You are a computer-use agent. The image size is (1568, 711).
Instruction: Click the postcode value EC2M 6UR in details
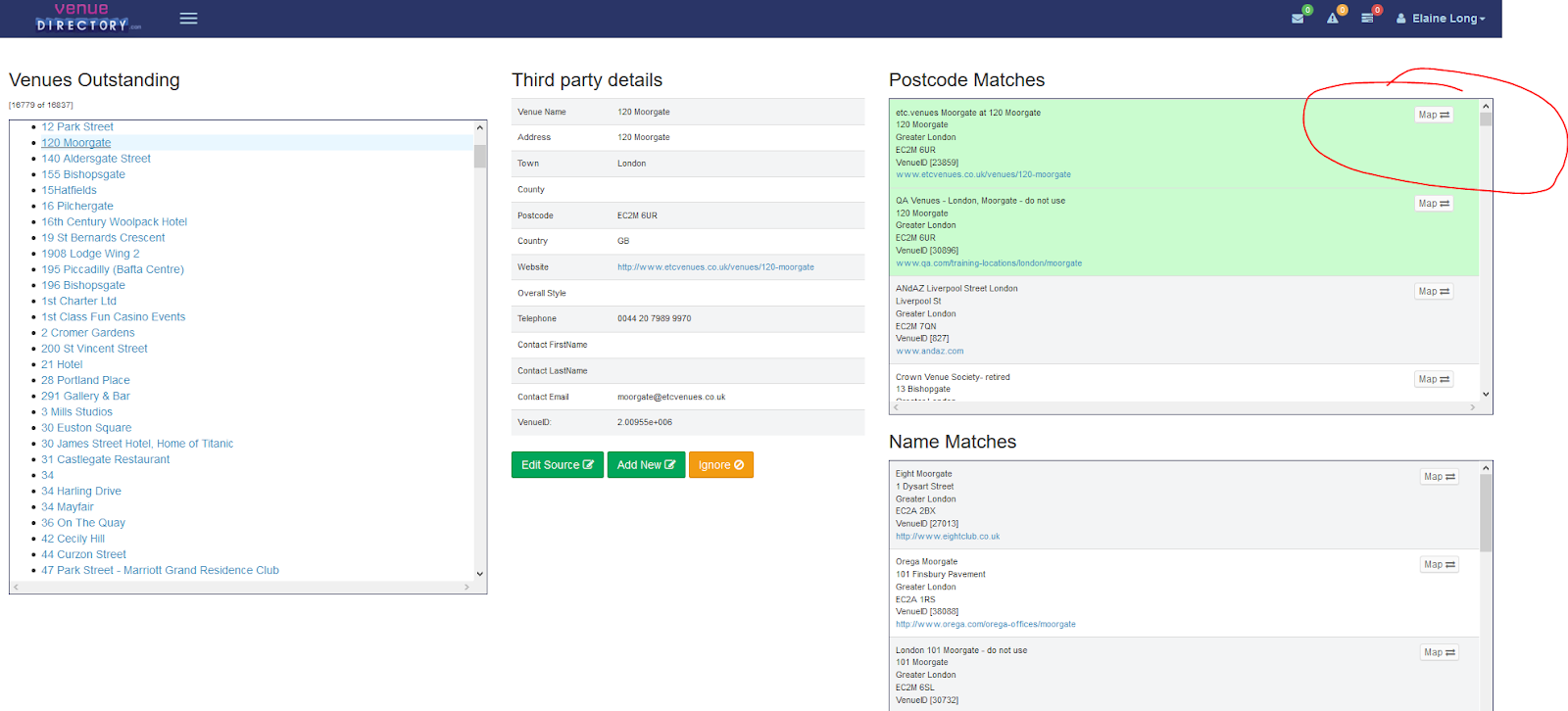click(637, 215)
